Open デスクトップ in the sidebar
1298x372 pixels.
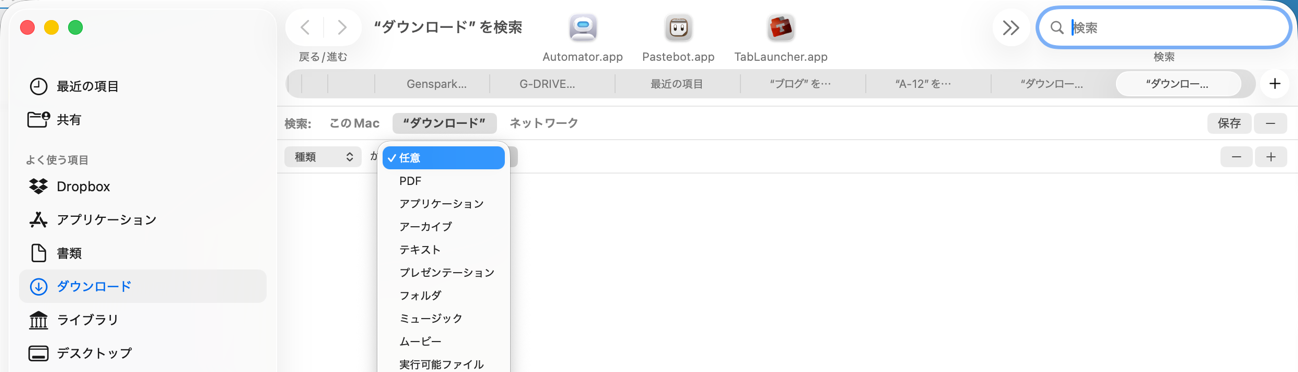click(143, 353)
